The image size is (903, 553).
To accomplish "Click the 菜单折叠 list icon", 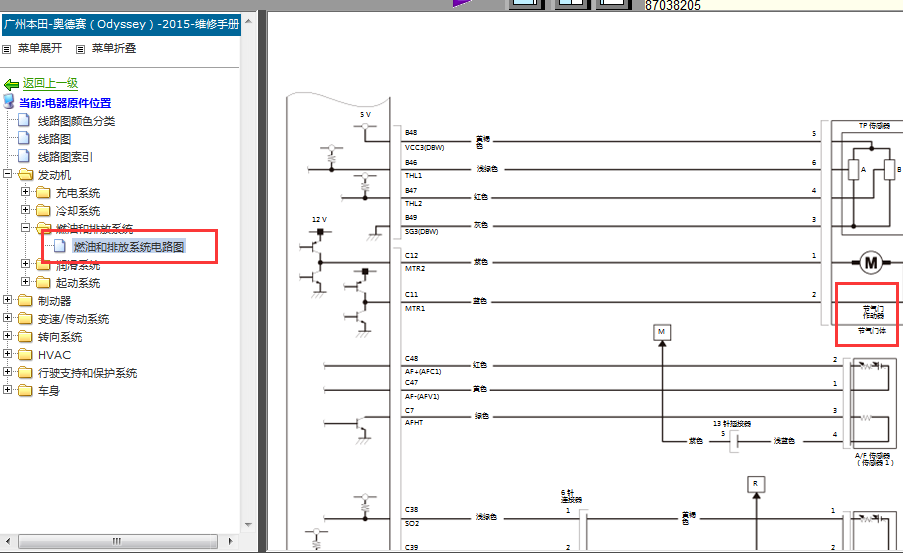I will click(81, 50).
